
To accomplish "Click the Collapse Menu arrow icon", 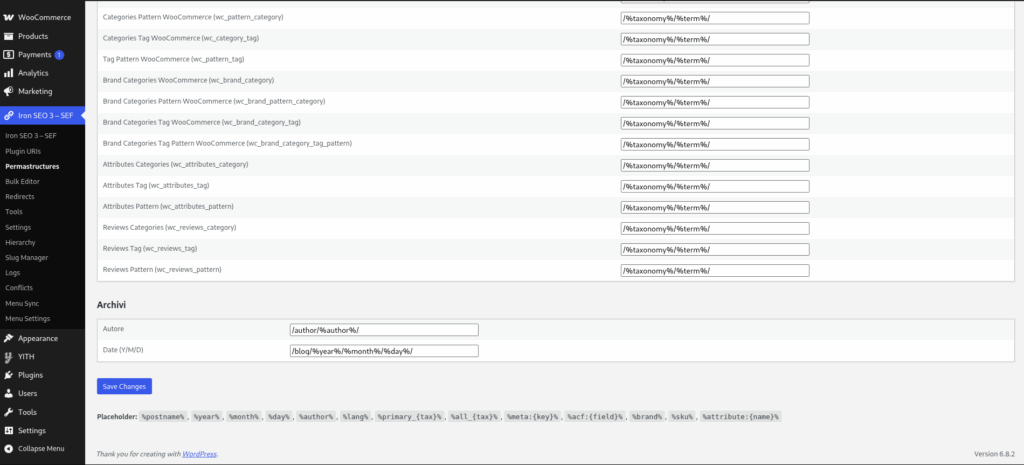I will (x=8, y=449).
